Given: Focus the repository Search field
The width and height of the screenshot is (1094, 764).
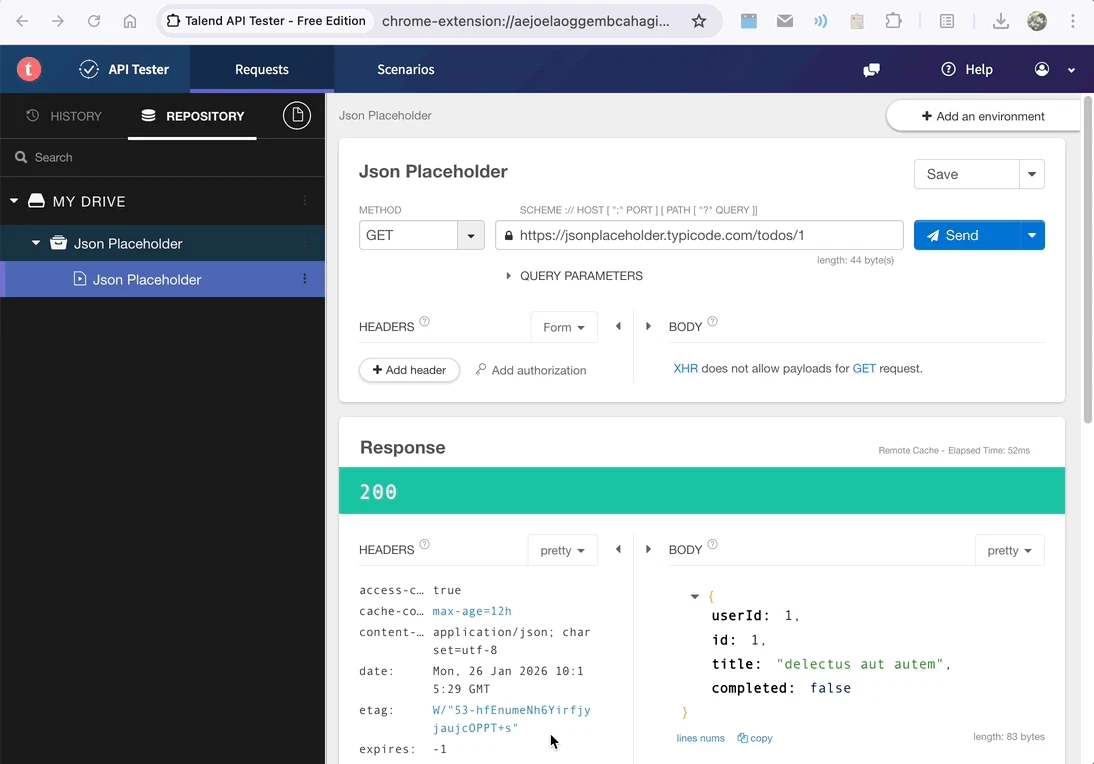Looking at the screenshot, I should click(162, 158).
